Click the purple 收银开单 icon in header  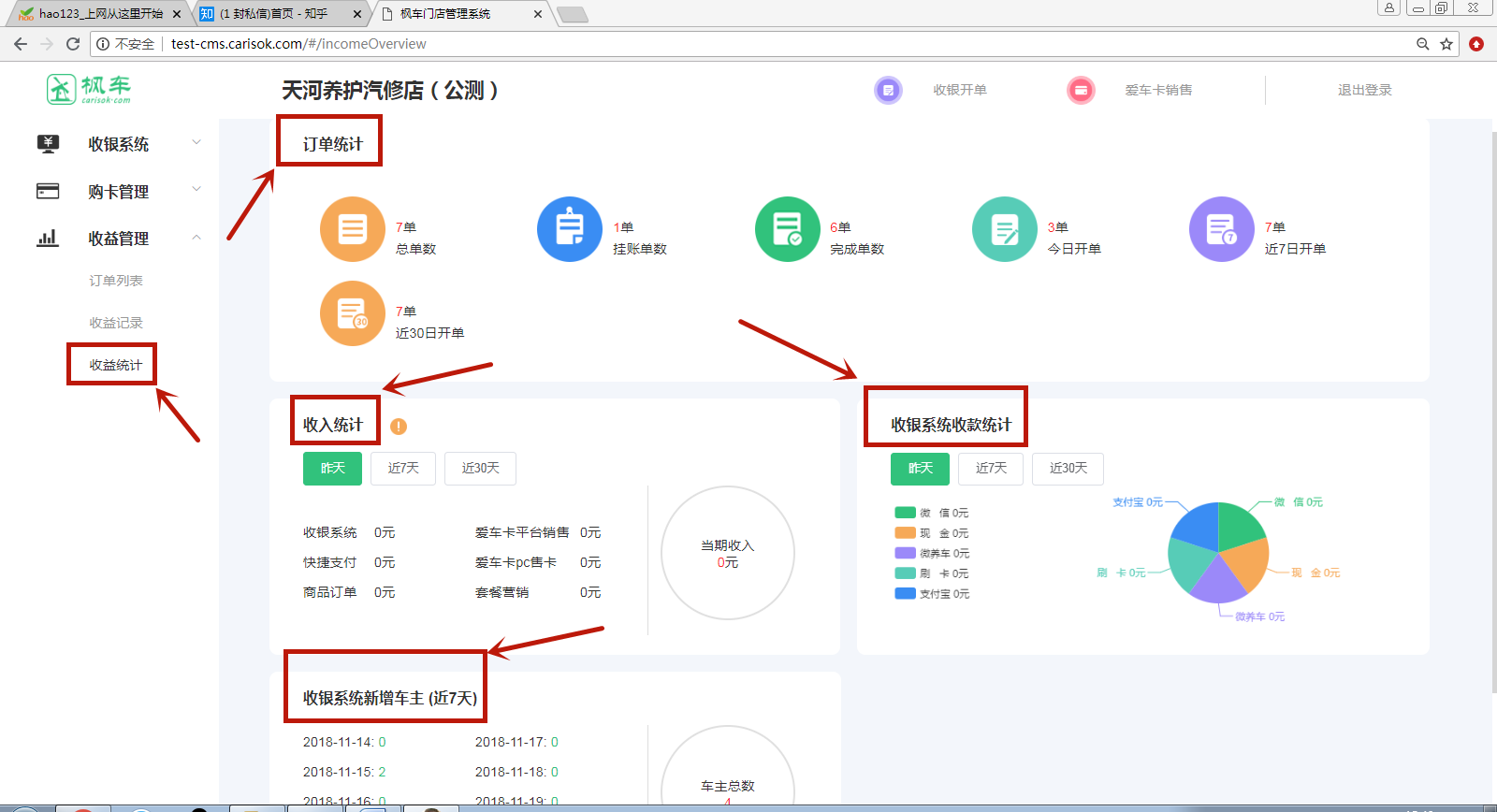888,91
